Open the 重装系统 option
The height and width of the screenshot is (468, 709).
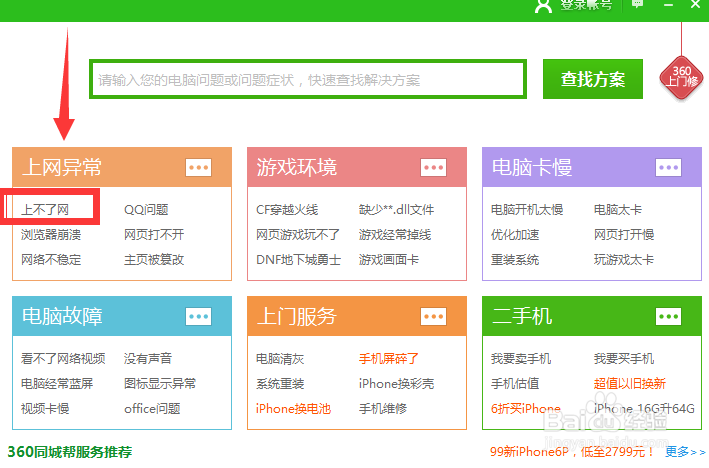[515, 260]
